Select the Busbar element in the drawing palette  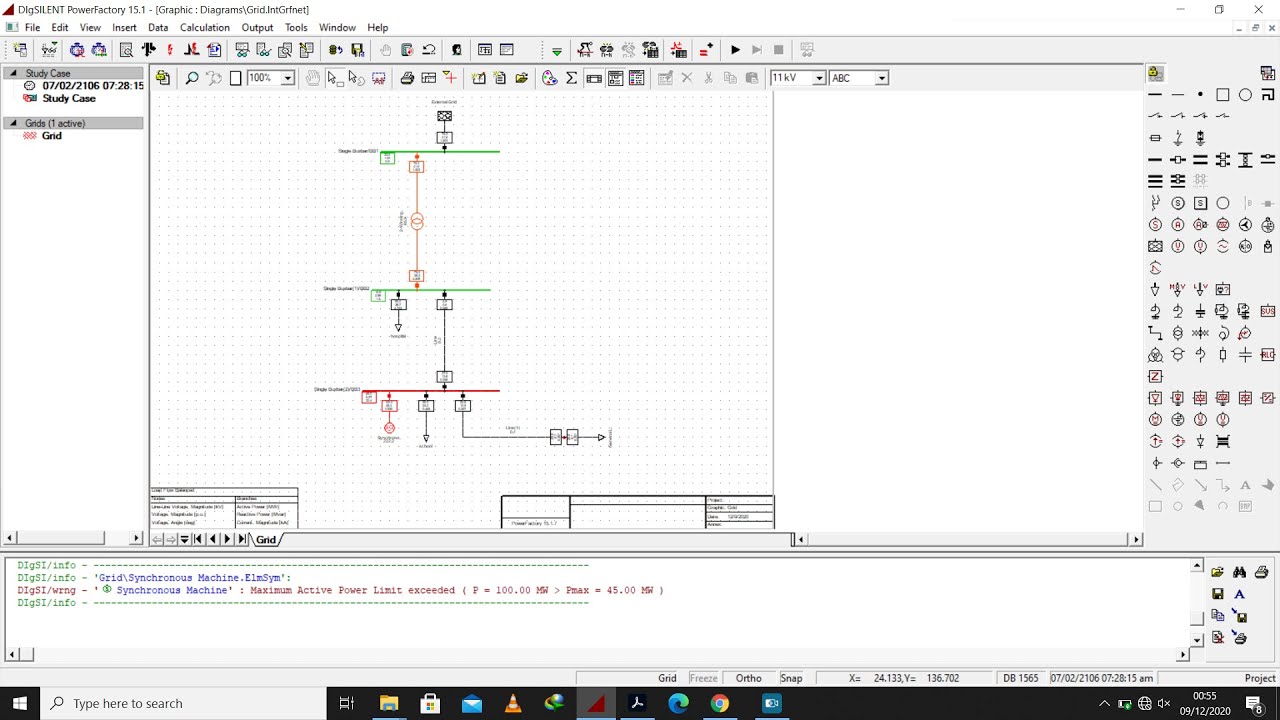[x=1155, y=95]
